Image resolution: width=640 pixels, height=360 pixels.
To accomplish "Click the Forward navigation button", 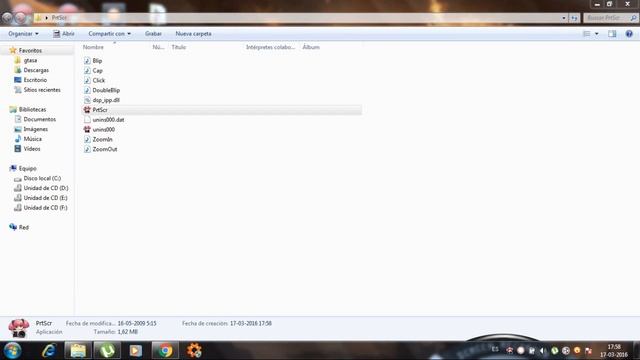I will tap(20, 18).
